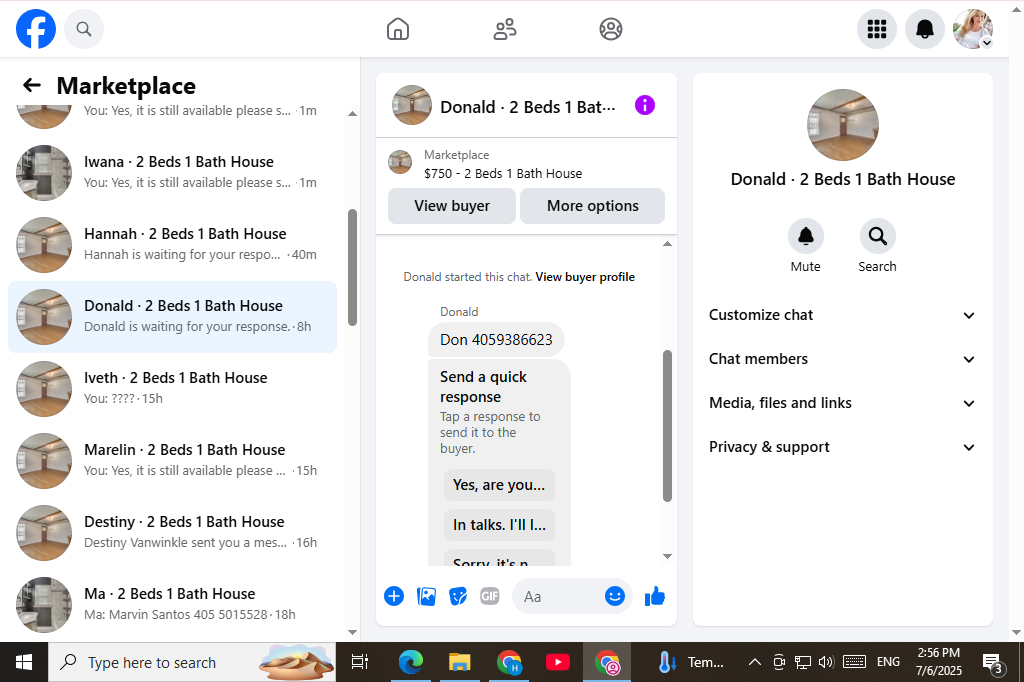Open the apps grid menu
1024x682 pixels.
[x=876, y=29]
